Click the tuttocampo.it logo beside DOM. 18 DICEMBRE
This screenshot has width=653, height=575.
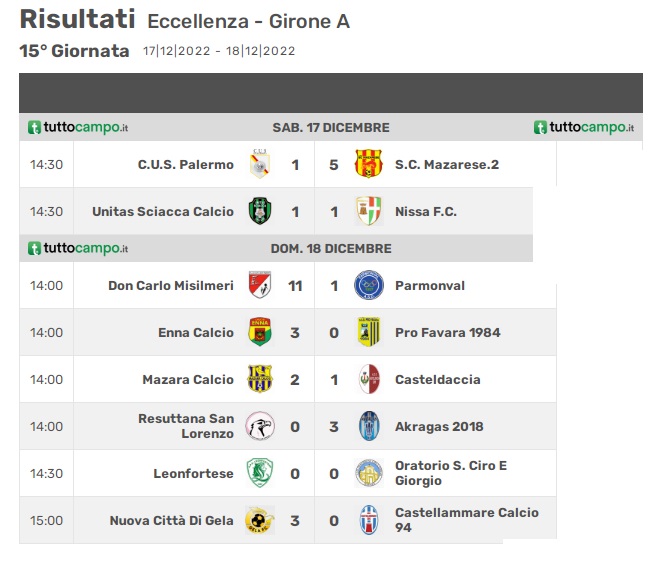tap(78, 248)
